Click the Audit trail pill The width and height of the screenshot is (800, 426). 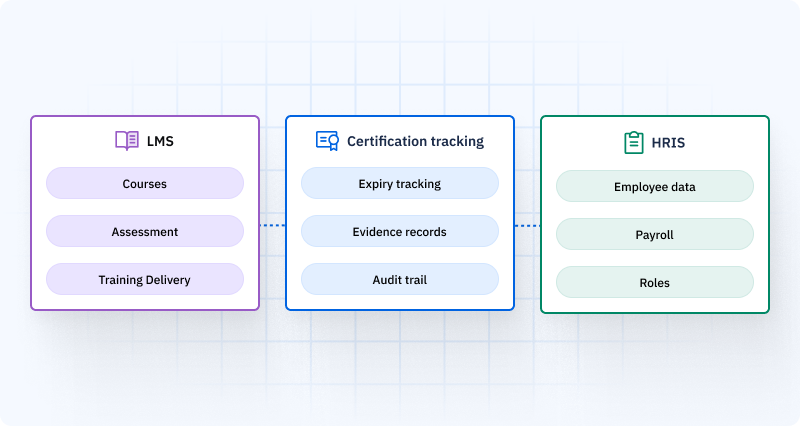(x=400, y=280)
